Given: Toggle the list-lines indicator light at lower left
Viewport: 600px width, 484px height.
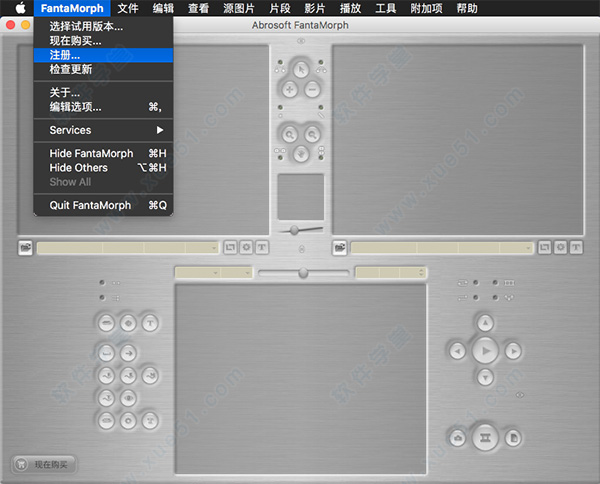Looking at the screenshot, I should tap(102, 297).
